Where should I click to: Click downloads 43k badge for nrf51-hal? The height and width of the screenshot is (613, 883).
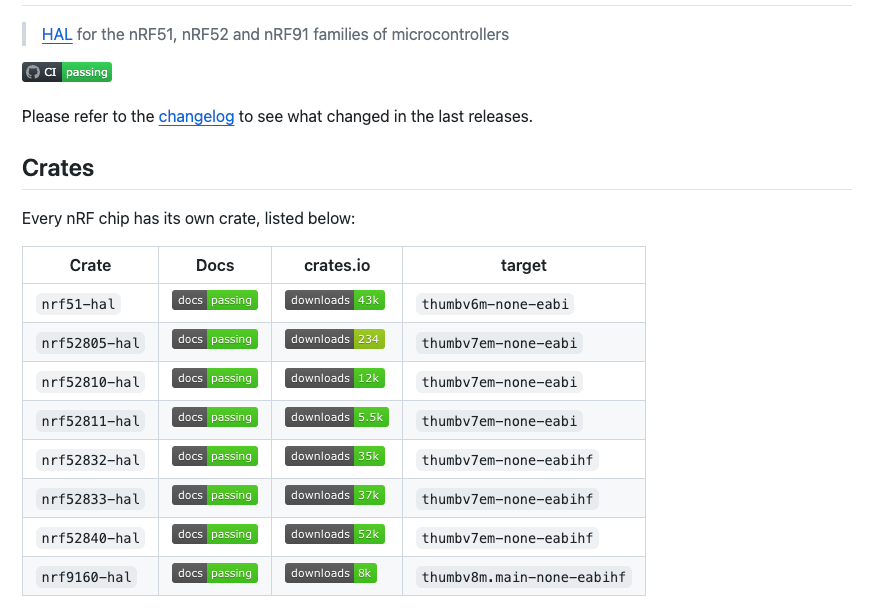pos(335,300)
